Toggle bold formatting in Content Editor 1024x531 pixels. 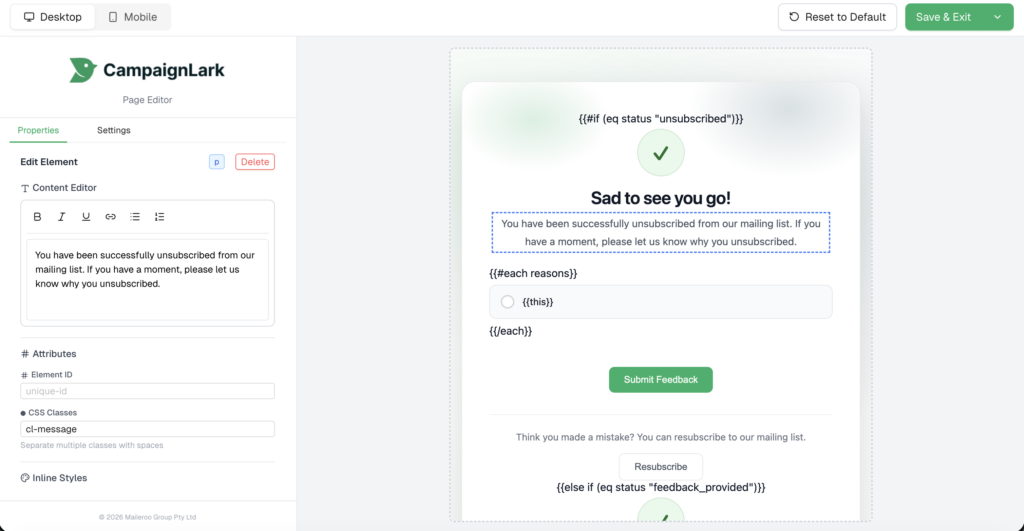(x=38, y=217)
